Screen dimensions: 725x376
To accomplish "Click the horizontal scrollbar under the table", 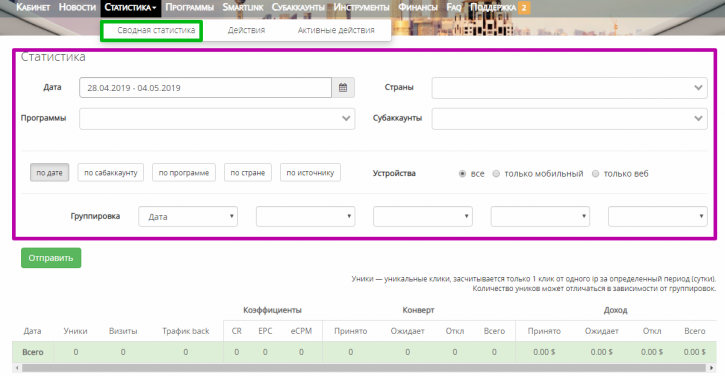I will (x=364, y=368).
